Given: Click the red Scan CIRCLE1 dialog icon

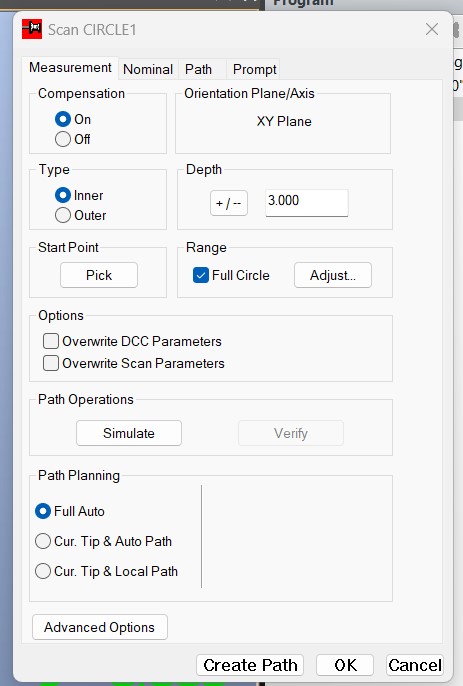Looking at the screenshot, I should [x=32, y=29].
